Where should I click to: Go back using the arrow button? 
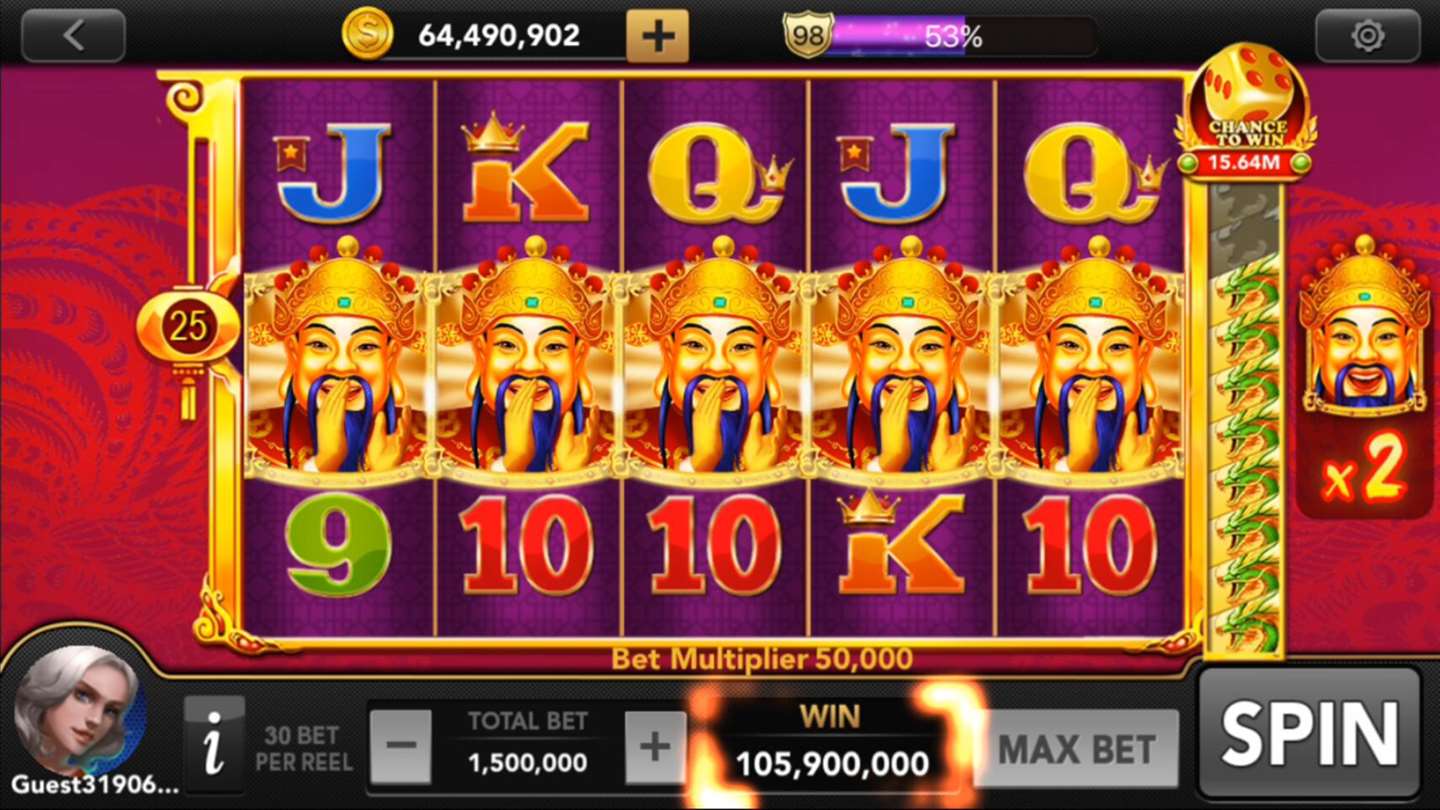coord(73,36)
